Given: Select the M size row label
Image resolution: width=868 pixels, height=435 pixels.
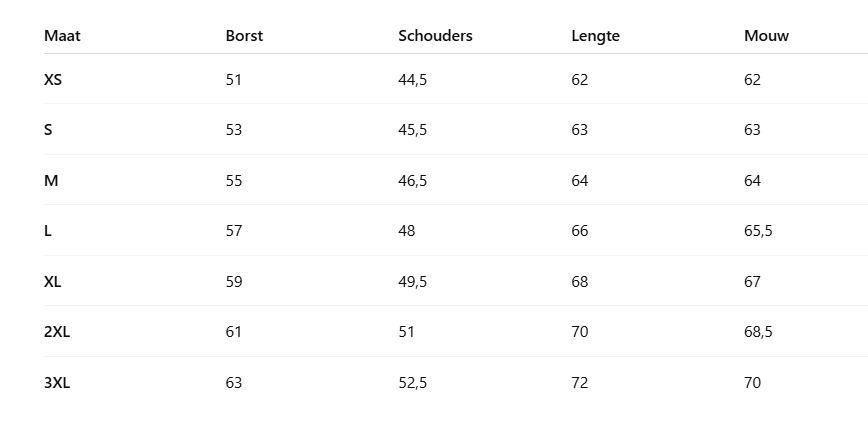Looking at the screenshot, I should pos(51,181).
